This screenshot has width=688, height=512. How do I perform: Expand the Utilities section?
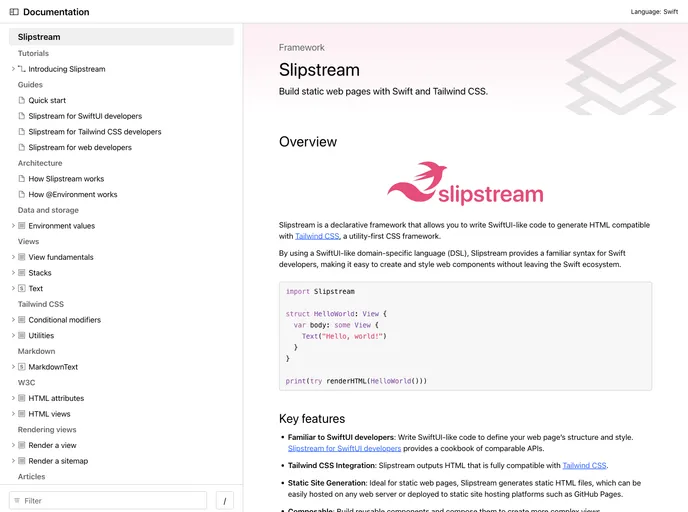13,336
